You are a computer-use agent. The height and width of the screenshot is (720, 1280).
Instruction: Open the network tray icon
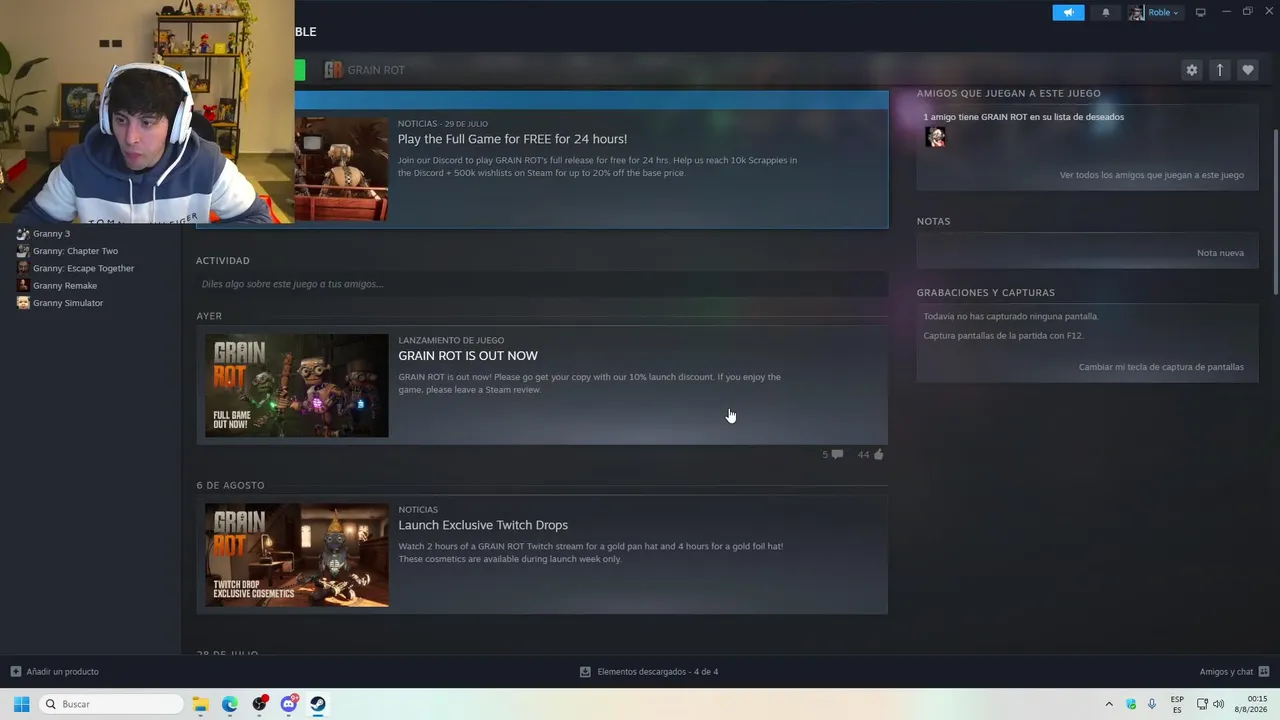pos(1202,704)
